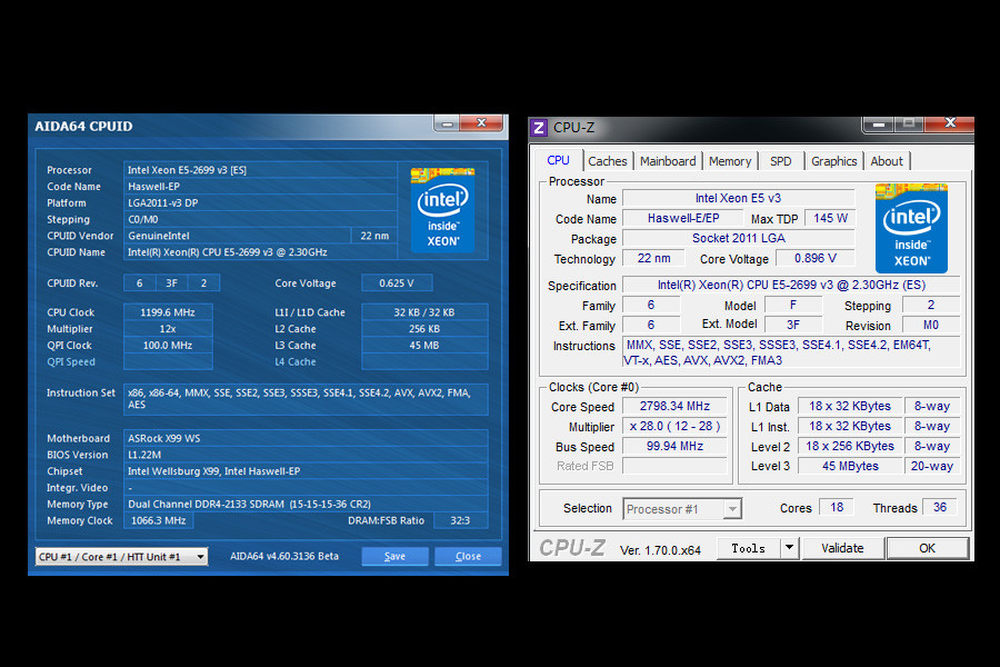Click the Level 3 cache value '45 MBytes'
1000x667 pixels.
(850, 466)
